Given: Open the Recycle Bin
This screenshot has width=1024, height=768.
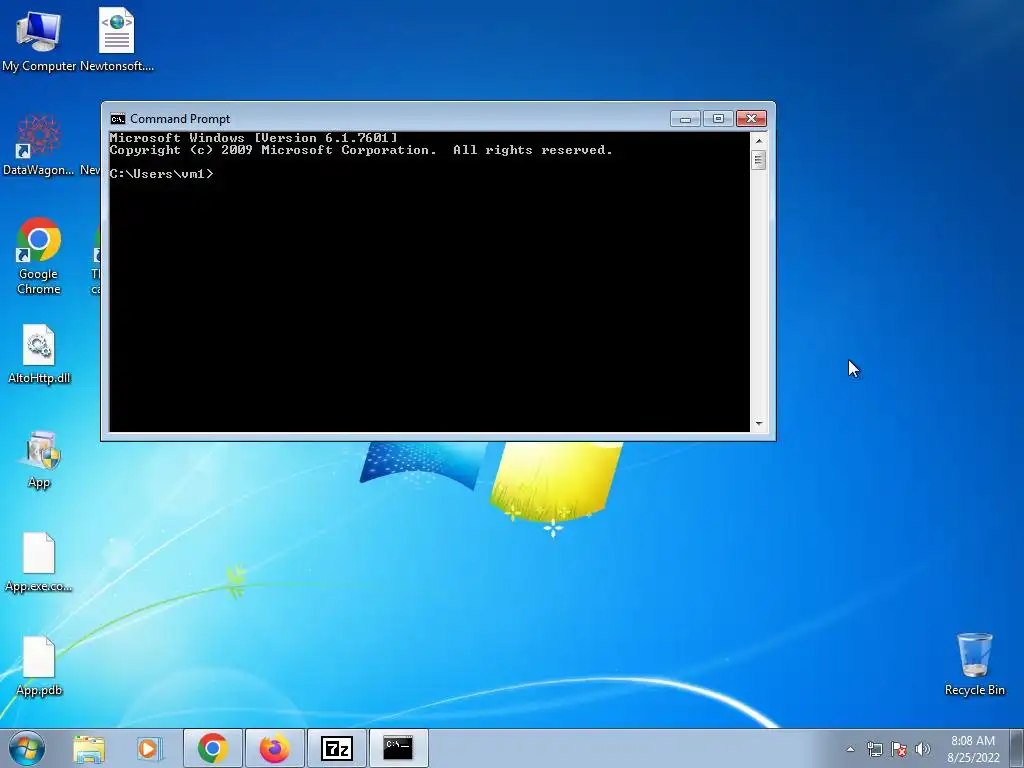Looking at the screenshot, I should click(974, 664).
